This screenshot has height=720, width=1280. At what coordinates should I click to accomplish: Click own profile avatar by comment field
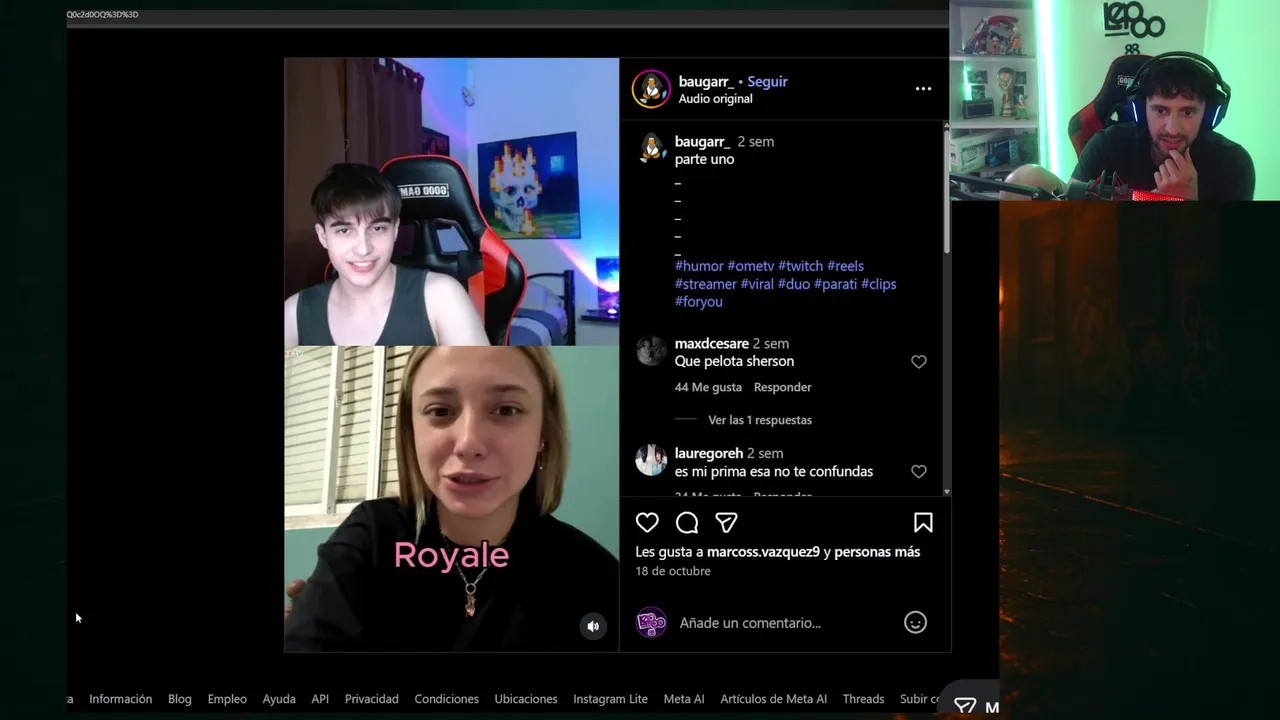click(651, 622)
